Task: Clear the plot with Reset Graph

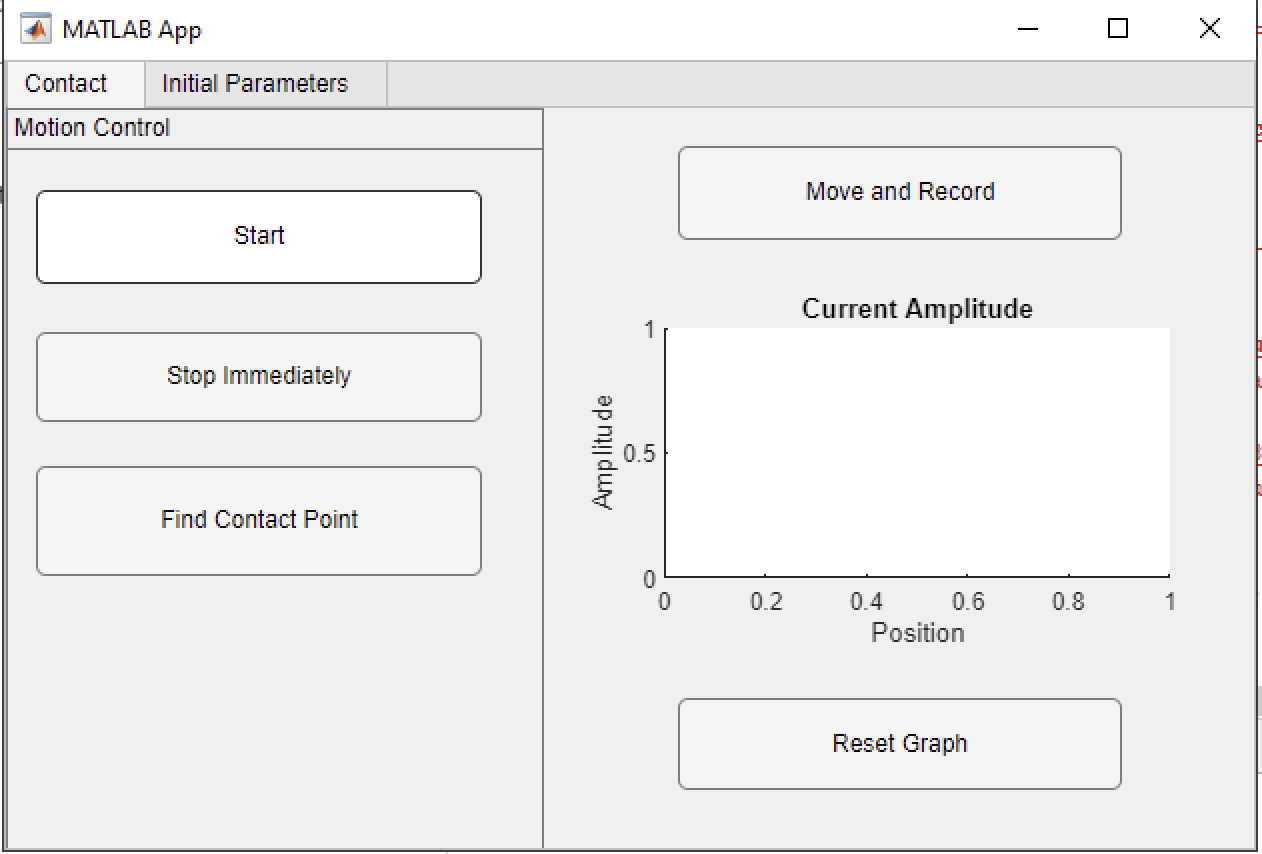Action: click(x=899, y=744)
